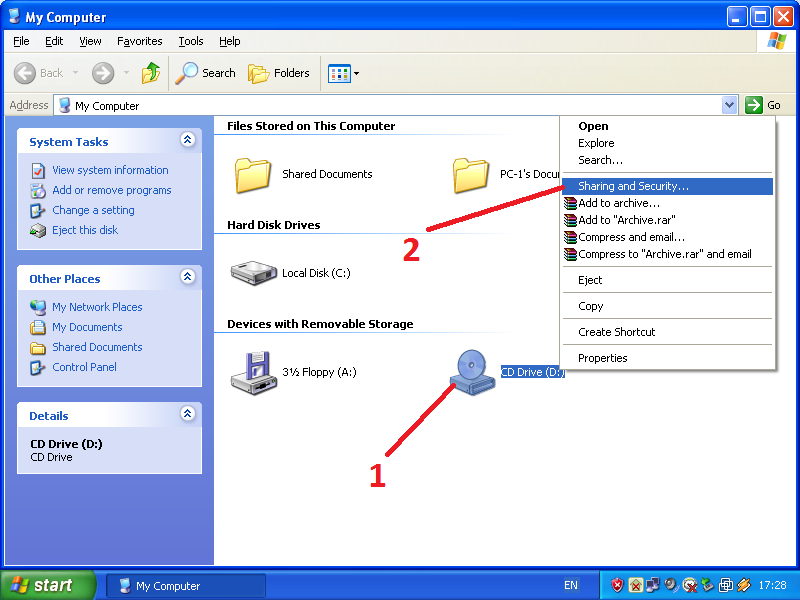Viewport: 800px width, 600px height.
Task: Click the Windows flag logo icon
Action: 777,41
